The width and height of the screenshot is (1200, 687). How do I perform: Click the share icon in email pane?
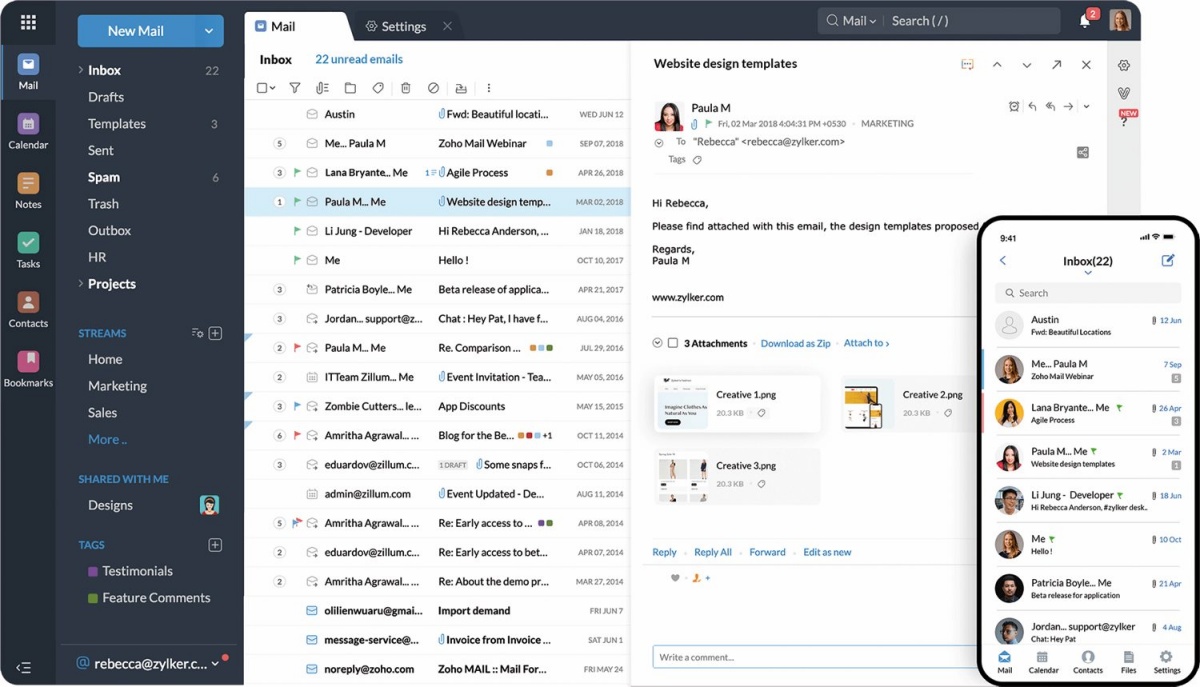(1083, 153)
